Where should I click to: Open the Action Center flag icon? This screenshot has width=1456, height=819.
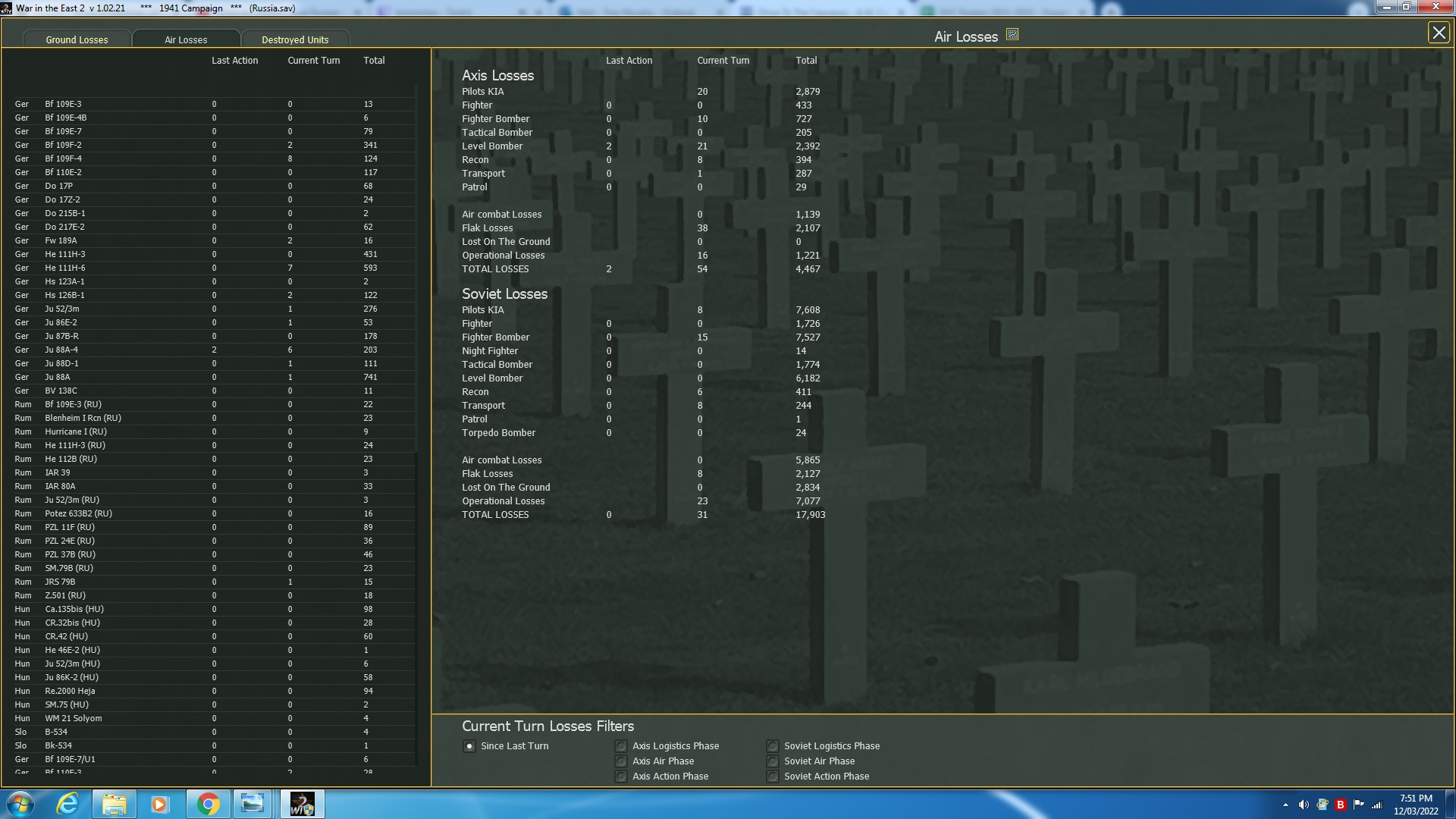click(1358, 805)
